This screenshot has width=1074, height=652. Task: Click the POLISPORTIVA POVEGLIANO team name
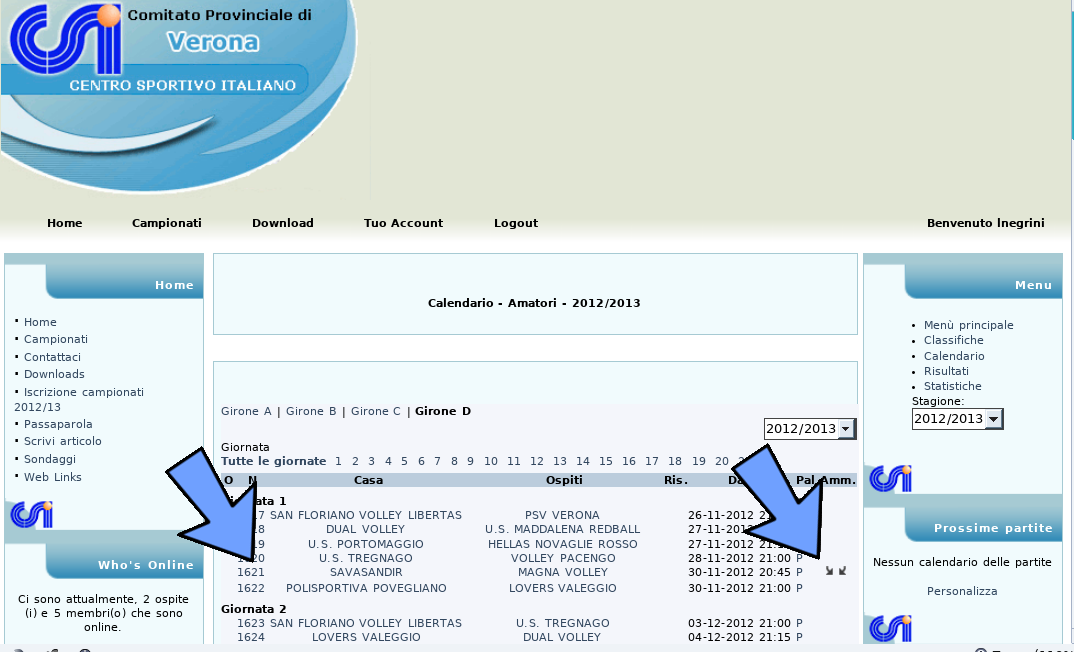[366, 588]
